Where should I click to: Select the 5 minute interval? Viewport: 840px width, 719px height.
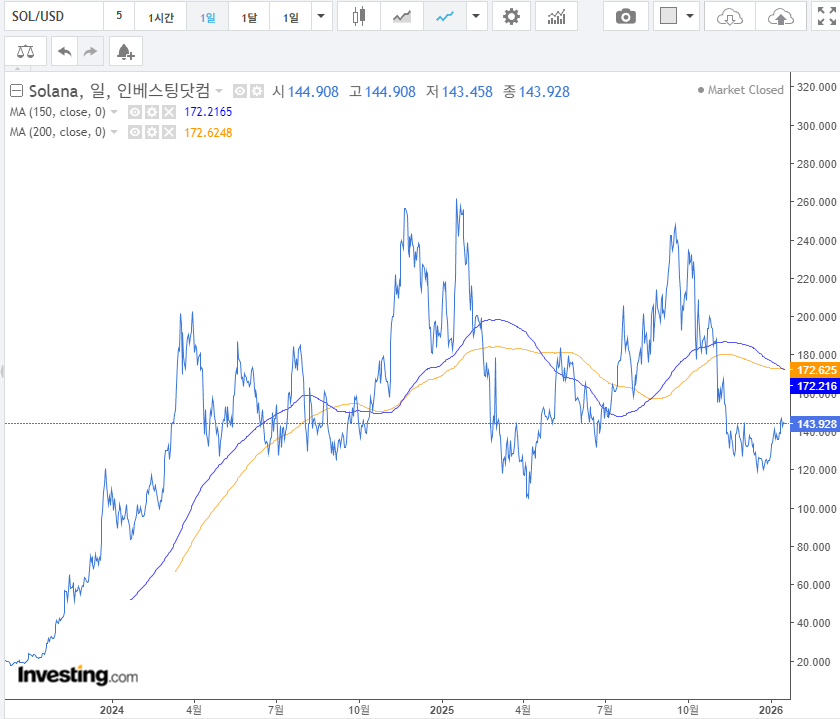[x=119, y=17]
